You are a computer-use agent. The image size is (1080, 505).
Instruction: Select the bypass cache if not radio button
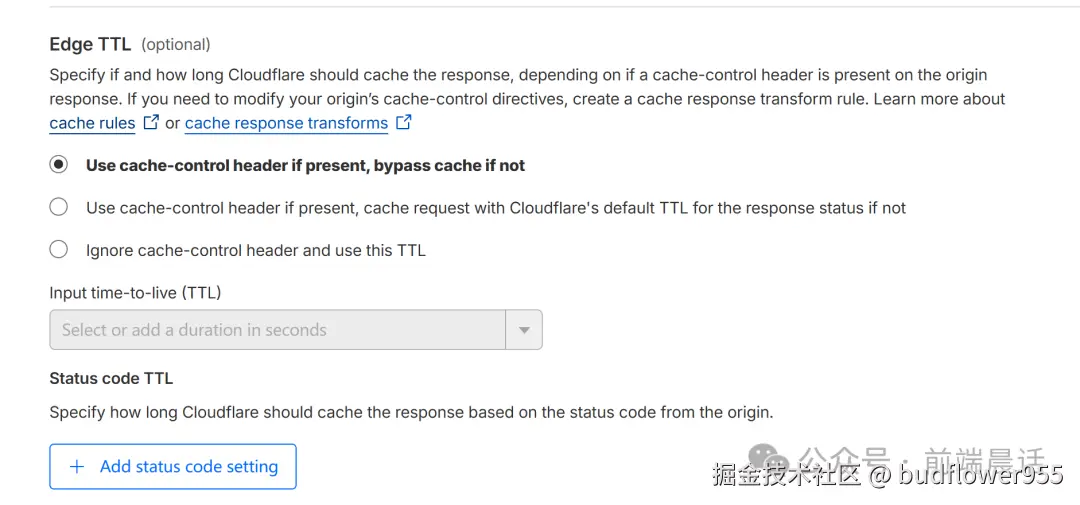(59, 165)
